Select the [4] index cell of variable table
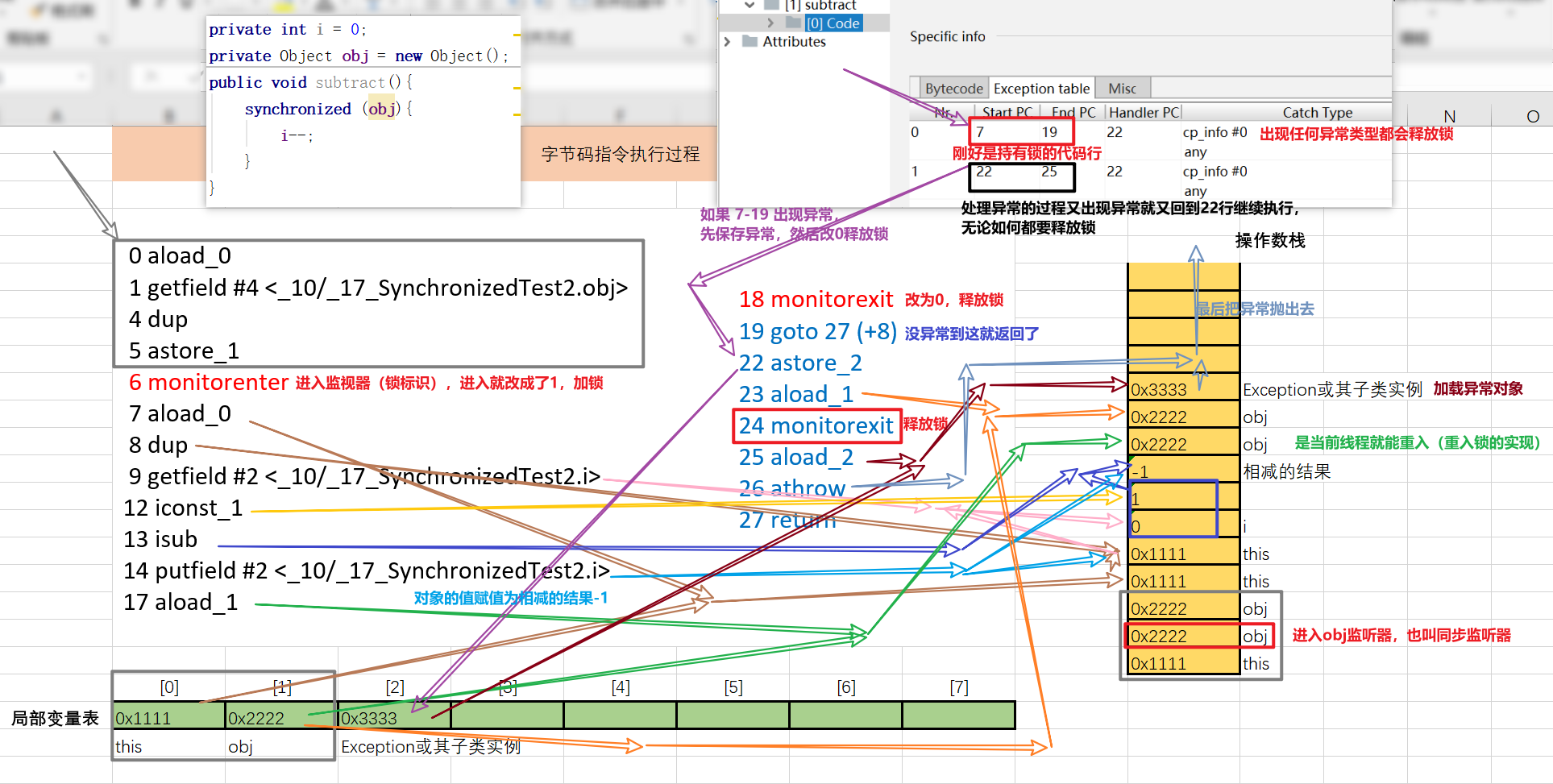1553x784 pixels. [621, 687]
